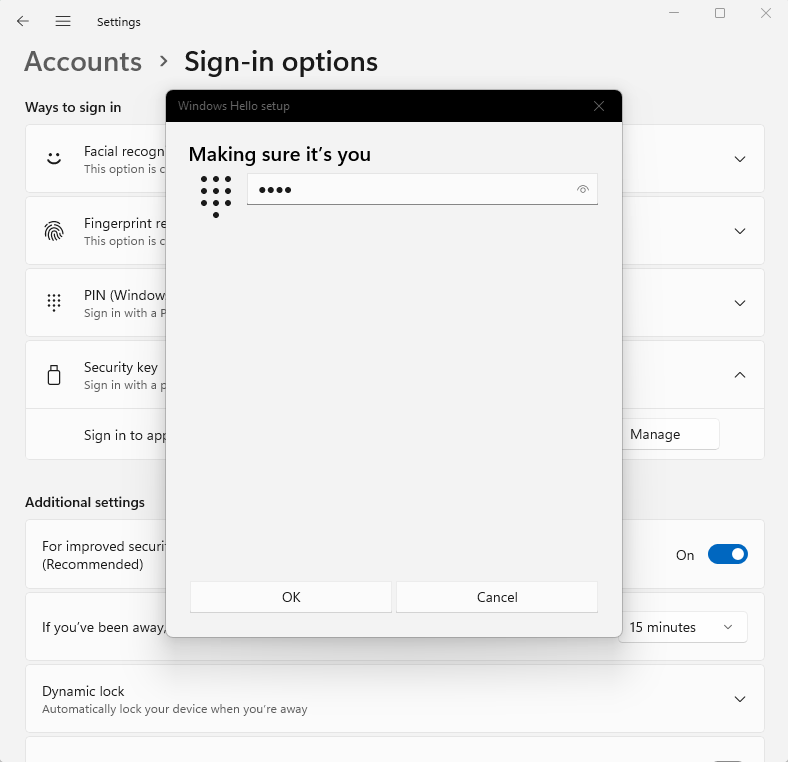Screen dimensions: 788x762
Task: Close the Windows Hello setup dialog
Action: click(x=599, y=106)
